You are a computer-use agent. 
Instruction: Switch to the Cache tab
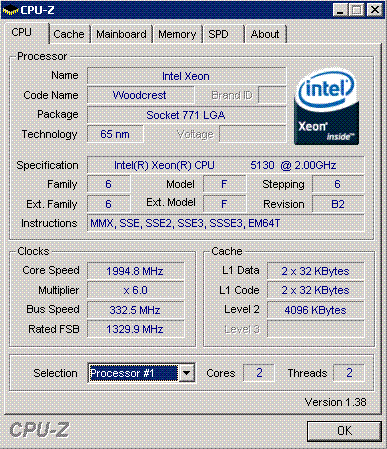coord(69,34)
